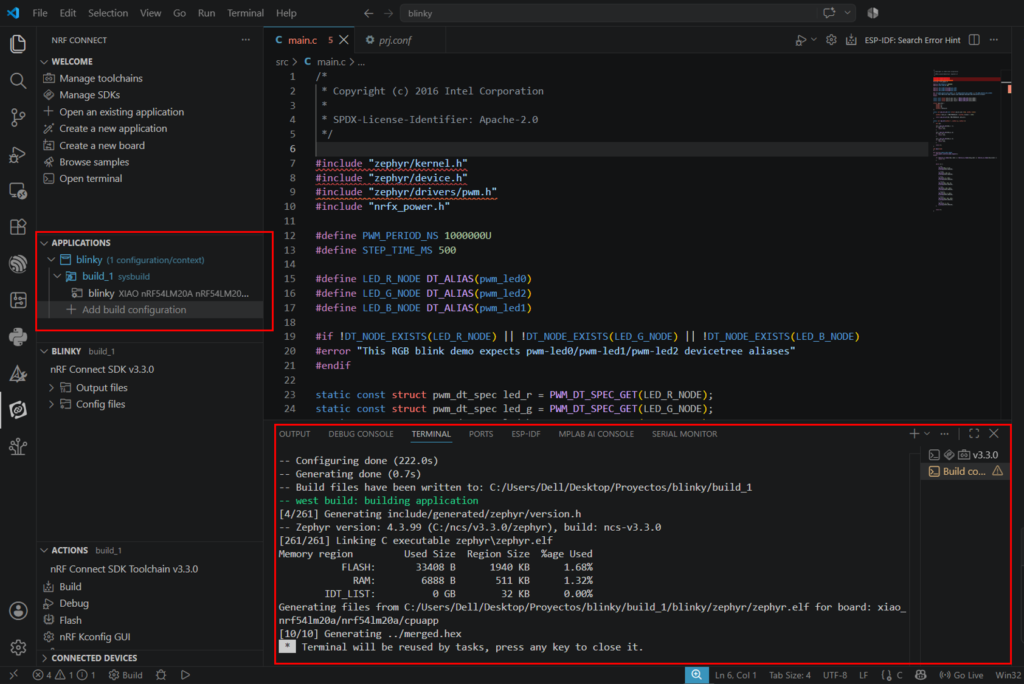Click the errors and warnings status indicator
This screenshot has height=684, width=1024.
pos(63,675)
